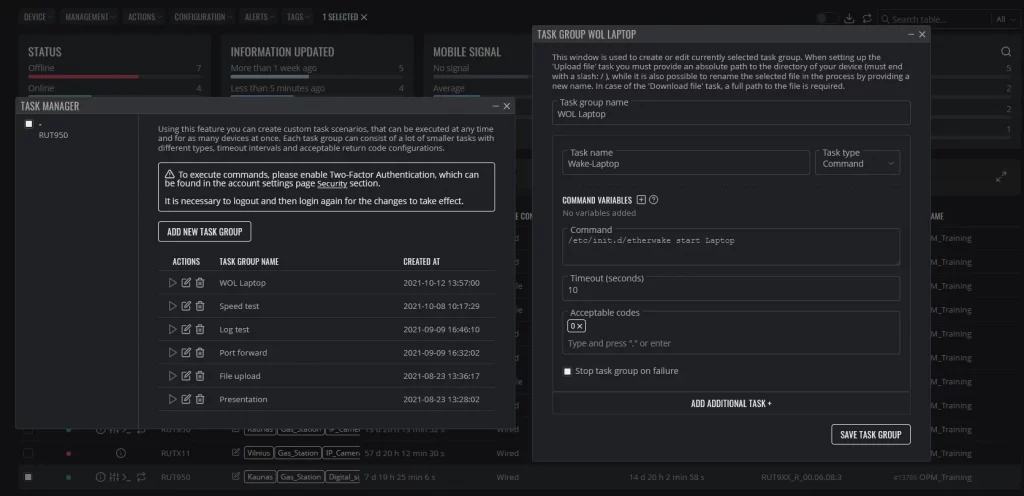Click the Timeout seconds field

(x=731, y=289)
